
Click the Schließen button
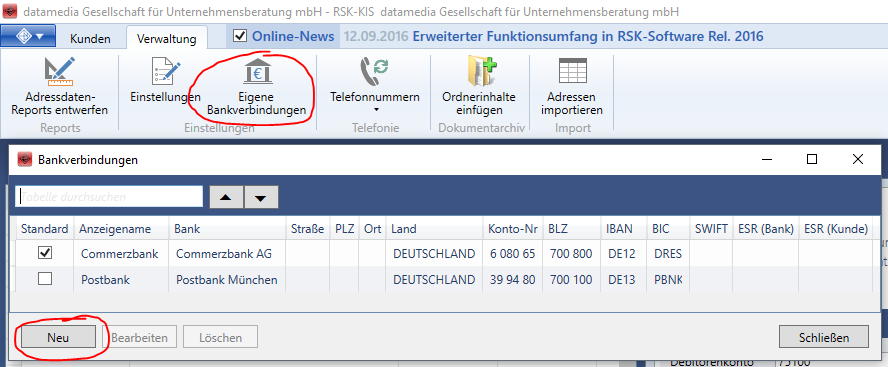pyautogui.click(x=824, y=338)
